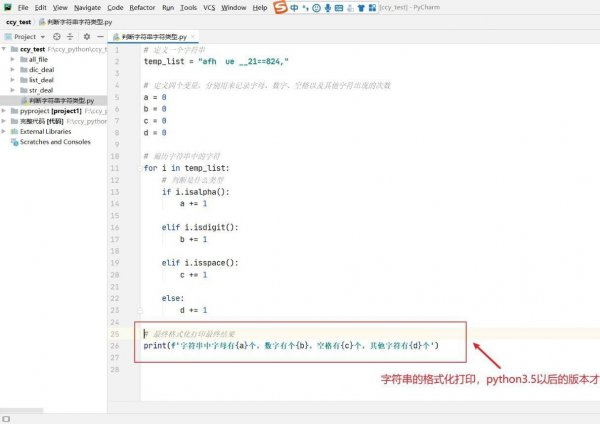Click the locate current file crosshair icon
Viewport: 600px width, 424px height.
pyautogui.click(x=57, y=37)
